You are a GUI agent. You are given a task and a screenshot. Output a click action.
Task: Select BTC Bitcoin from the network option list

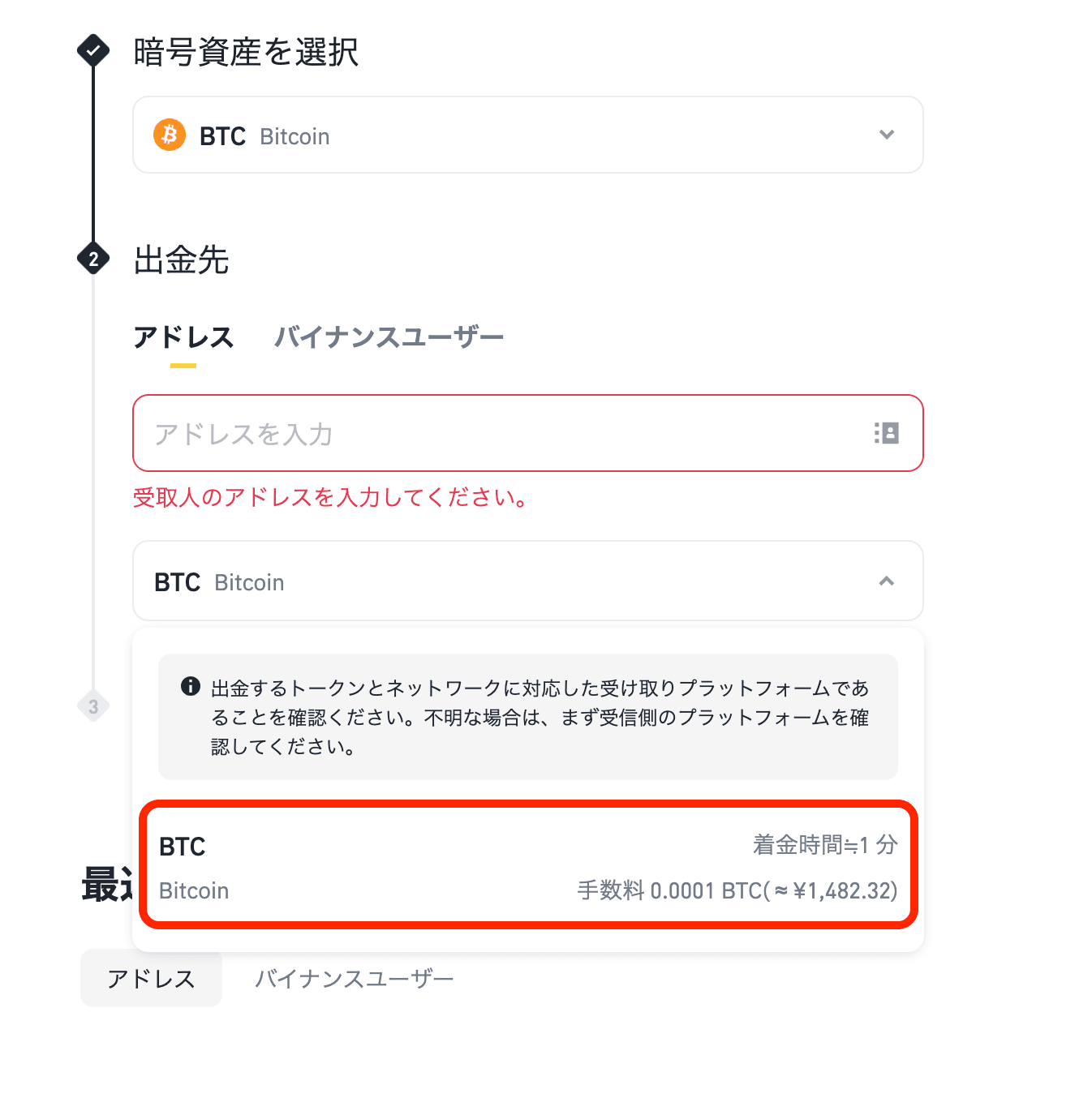point(527,868)
